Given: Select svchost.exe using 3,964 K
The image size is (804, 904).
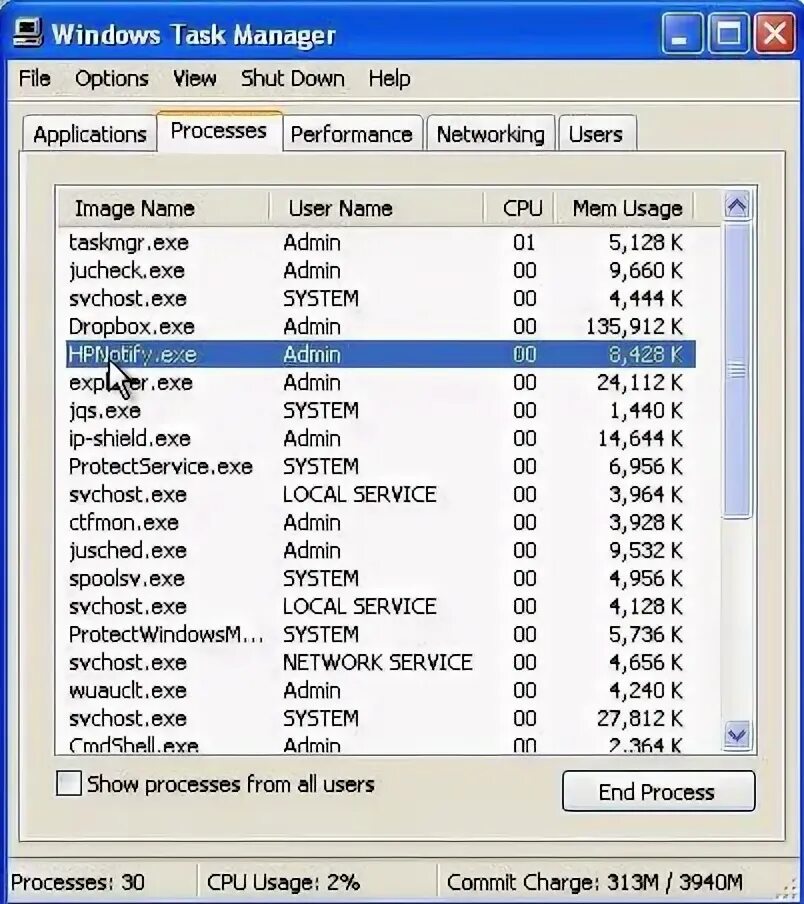Looking at the screenshot, I should (380, 494).
